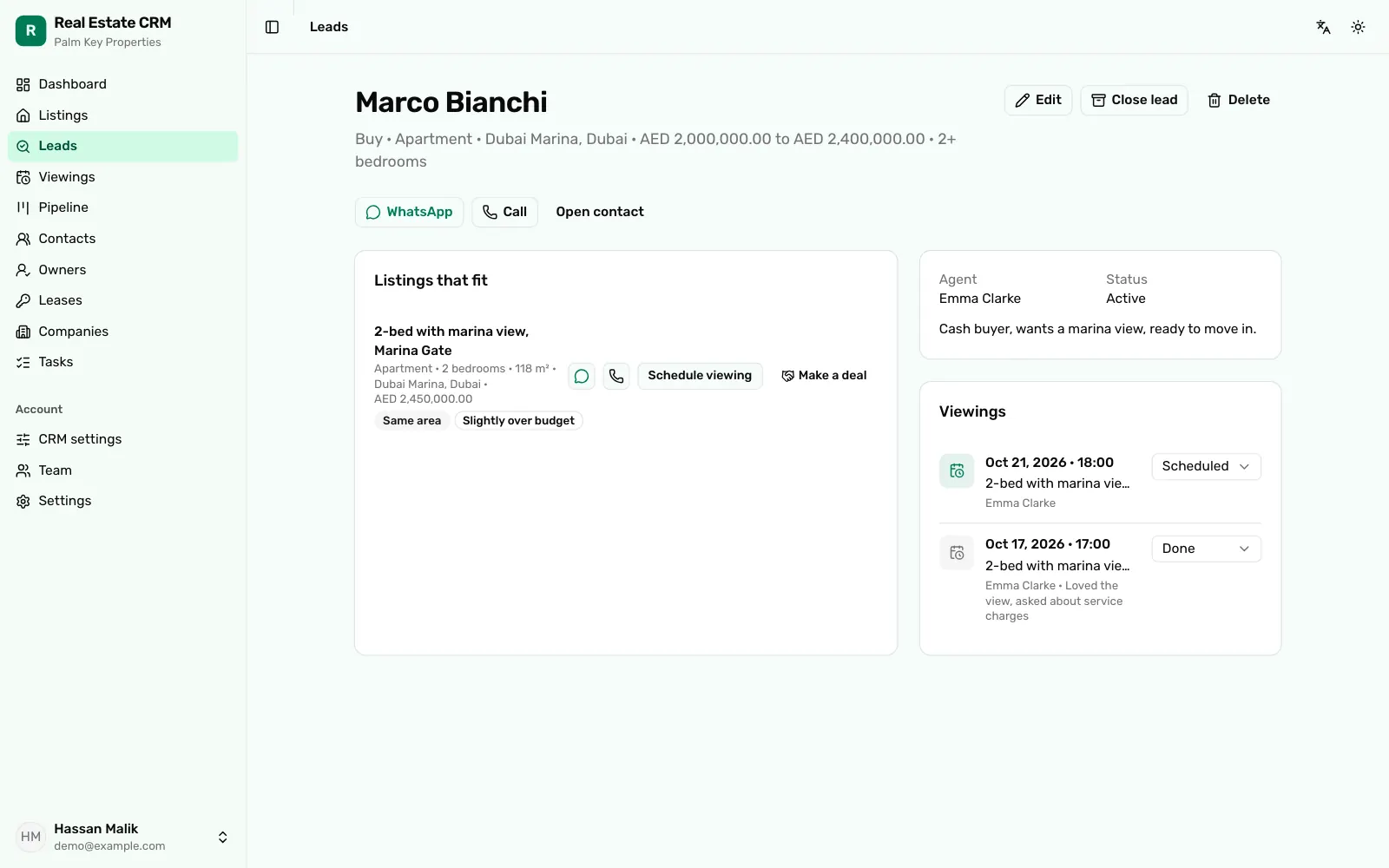
Task: Click calendar icon for Oct 21 viewing
Action: pos(957,470)
